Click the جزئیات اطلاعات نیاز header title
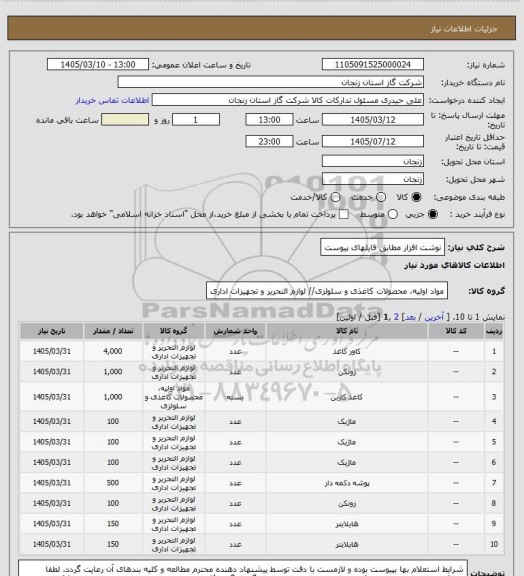 point(464,29)
